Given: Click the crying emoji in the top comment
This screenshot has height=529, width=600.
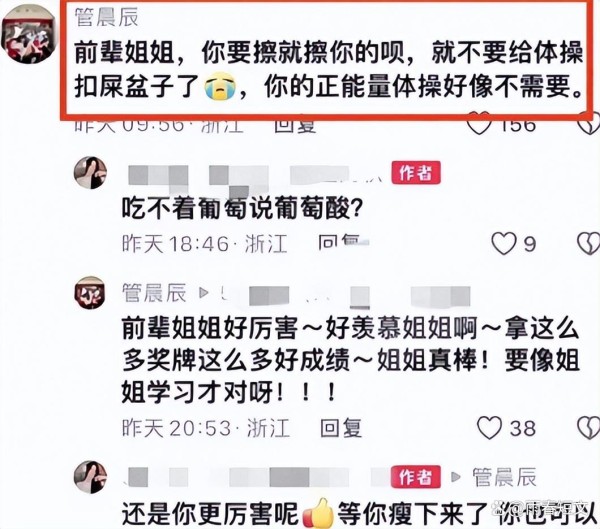Looking at the screenshot, I should [220, 87].
